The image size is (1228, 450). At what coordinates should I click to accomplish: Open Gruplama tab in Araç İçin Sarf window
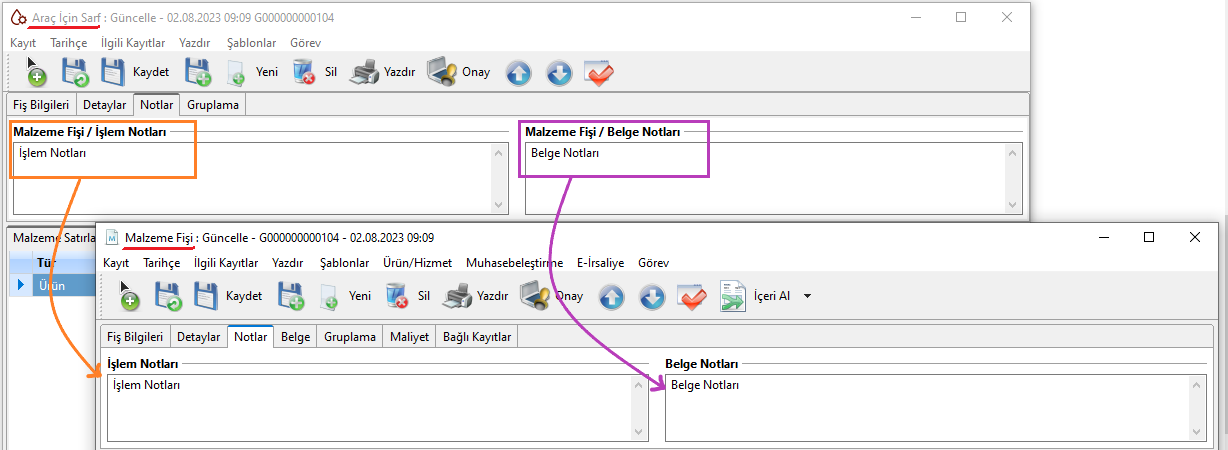click(x=213, y=104)
